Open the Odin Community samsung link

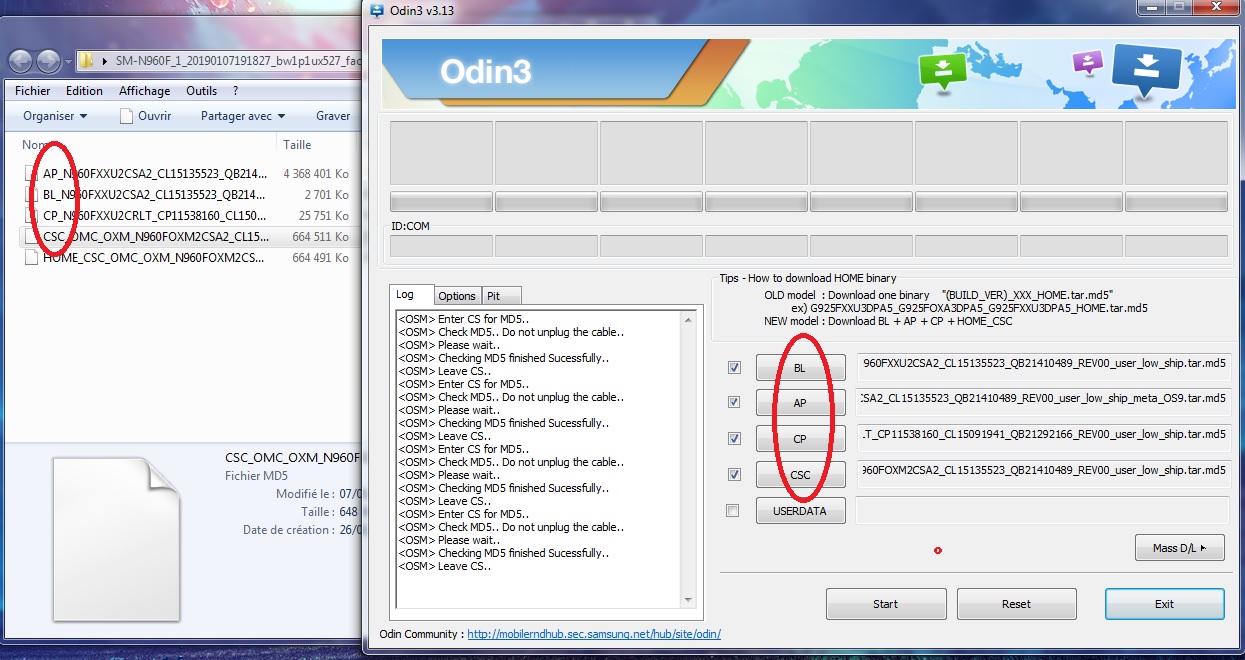point(594,634)
